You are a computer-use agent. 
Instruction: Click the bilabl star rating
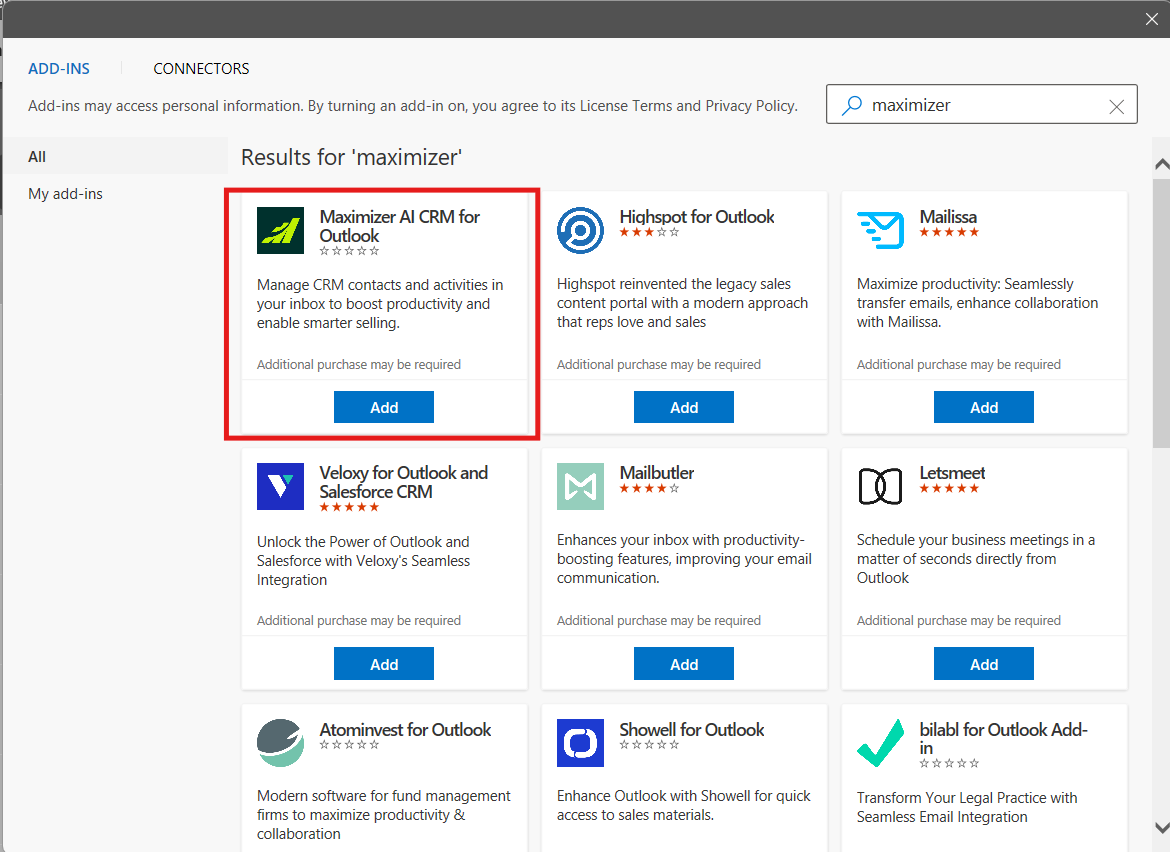(949, 763)
